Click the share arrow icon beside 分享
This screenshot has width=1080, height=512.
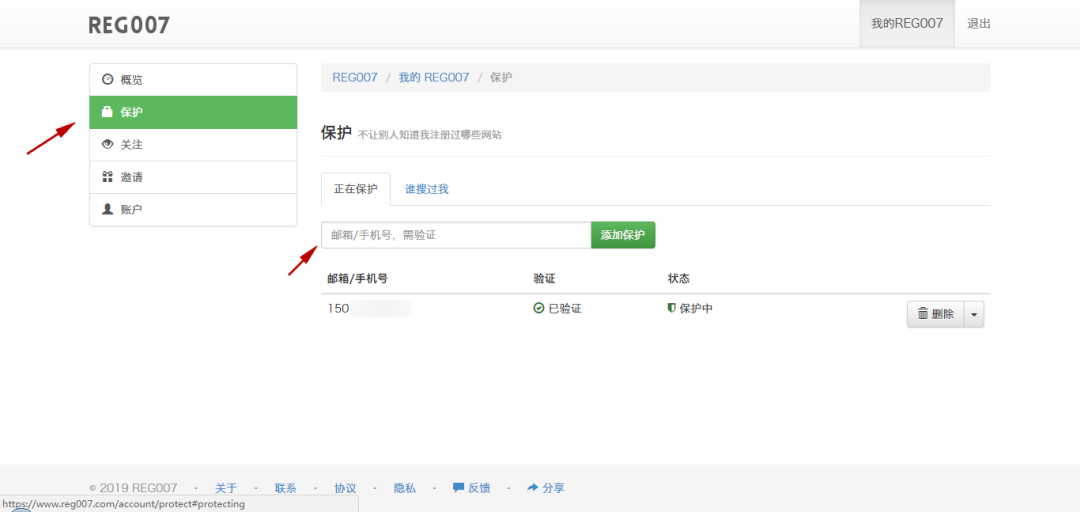(532, 487)
